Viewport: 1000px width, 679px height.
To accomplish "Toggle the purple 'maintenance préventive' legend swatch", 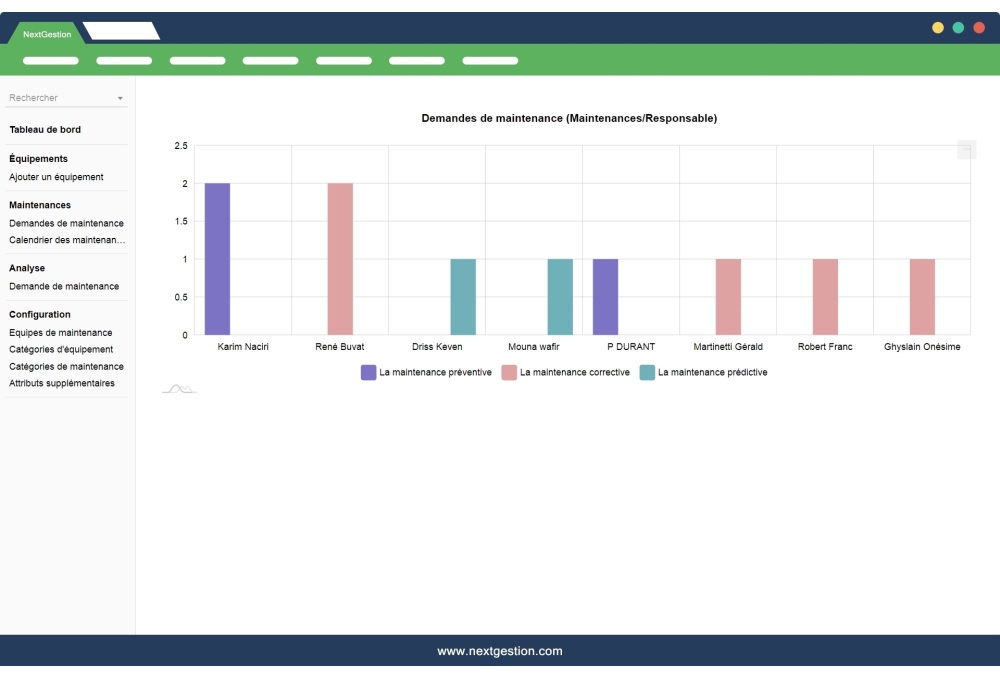I will click(368, 372).
